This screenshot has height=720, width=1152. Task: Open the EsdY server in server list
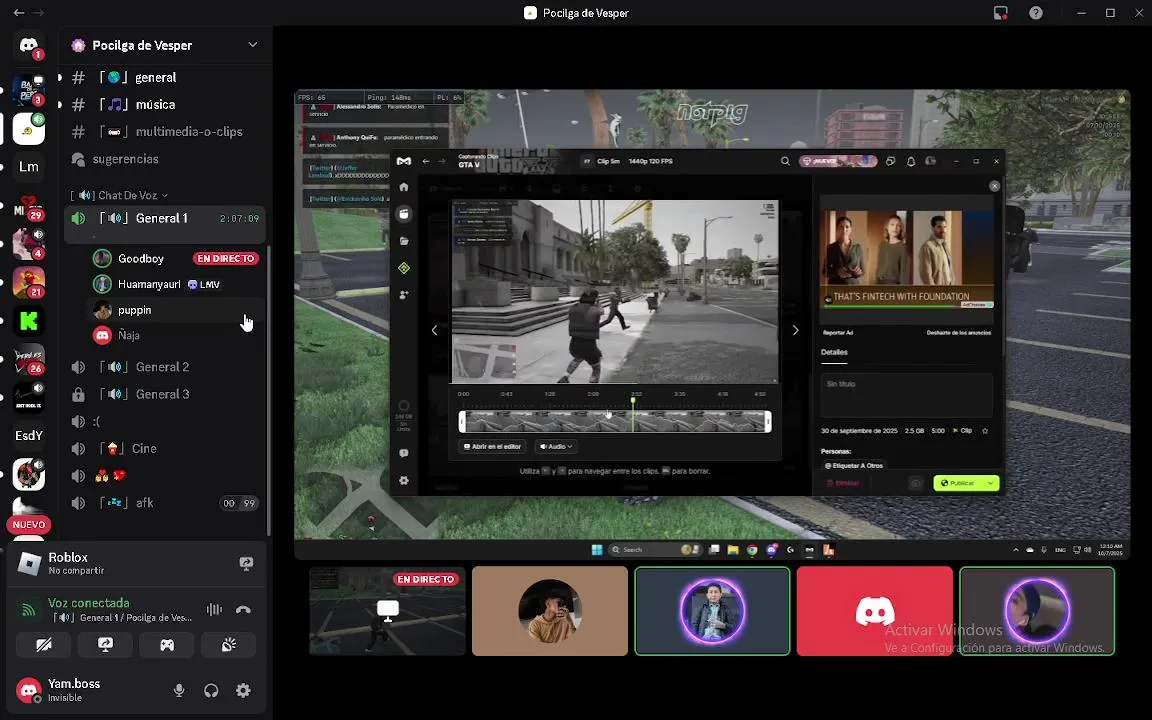29,436
